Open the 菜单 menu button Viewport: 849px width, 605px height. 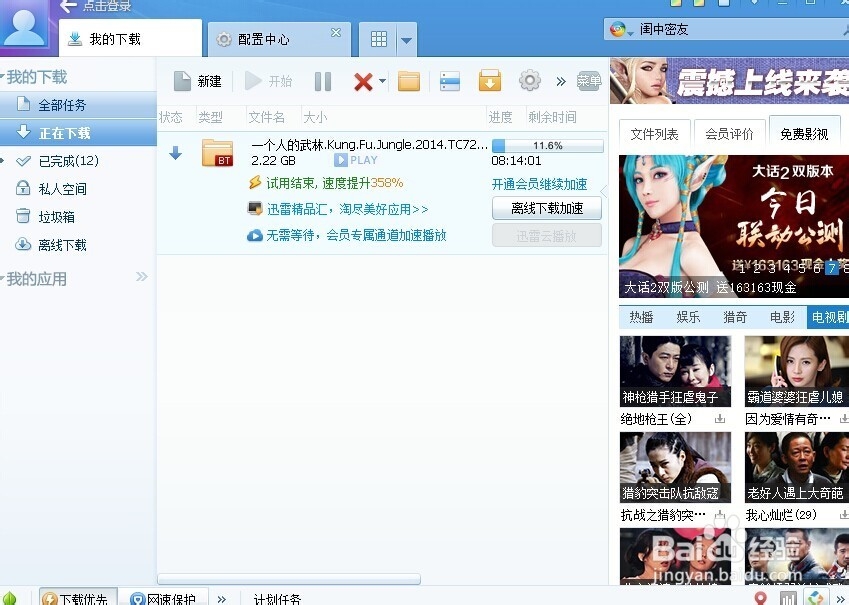click(589, 81)
